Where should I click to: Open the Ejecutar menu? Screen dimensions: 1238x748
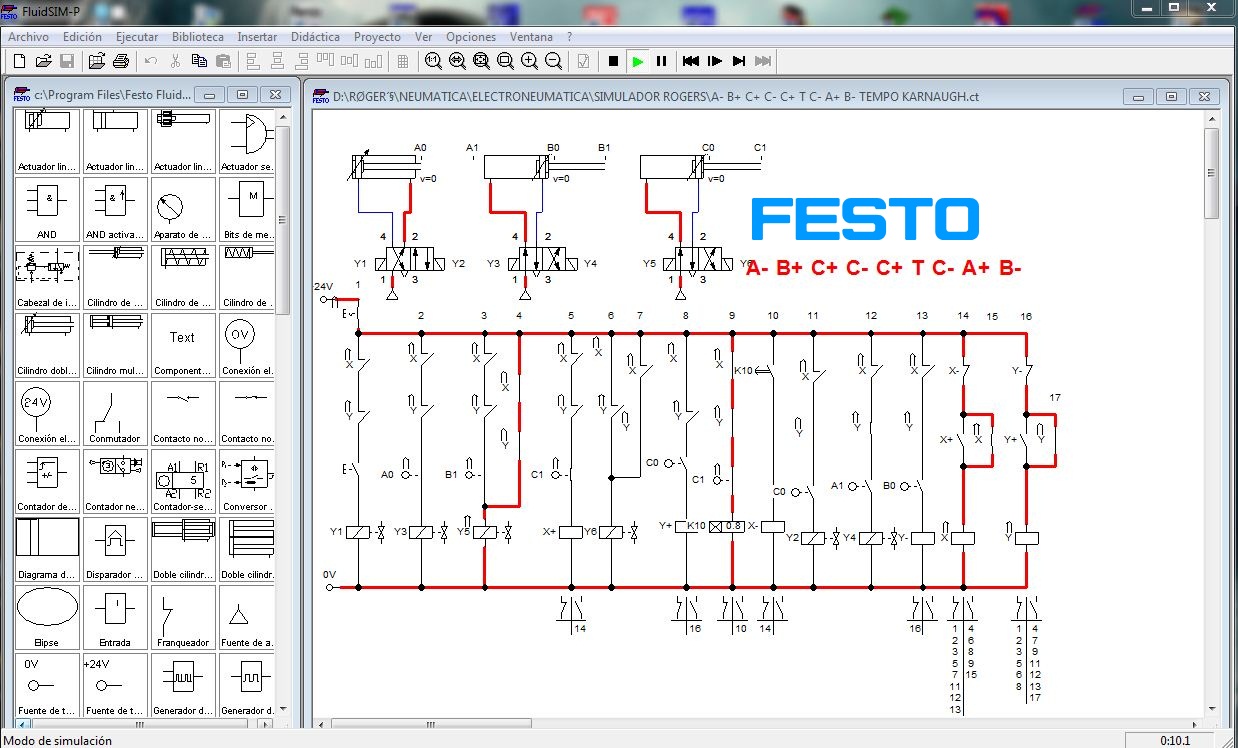pos(137,37)
